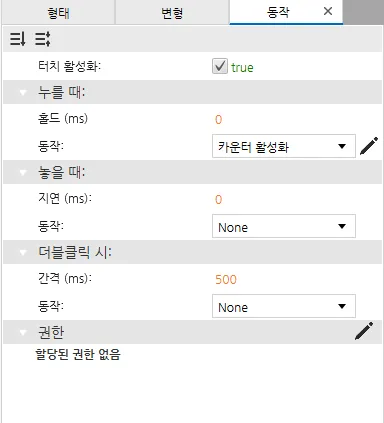The image size is (384, 423).
Task: Open the 더블클릭 시 action None dropdown
Action: coord(284,306)
